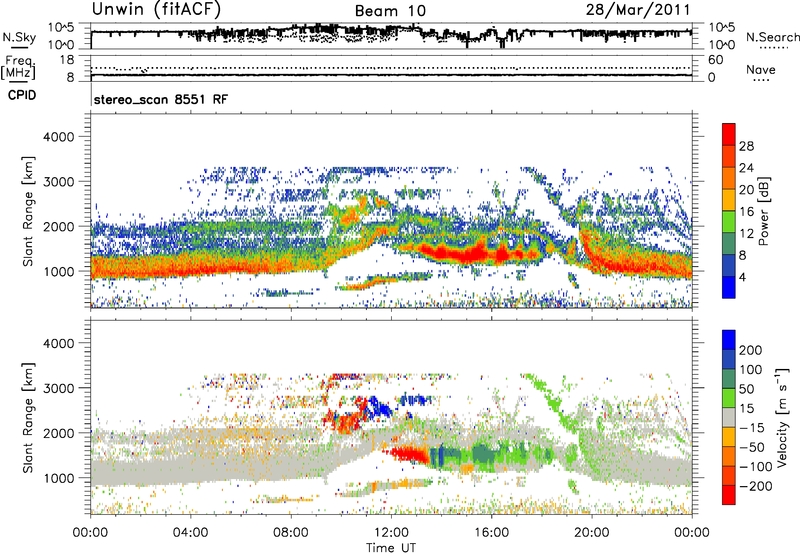Image resolution: width=800 pixels, height=554 pixels.
Task: Click the '28' power colorbar label
Action: [746, 146]
